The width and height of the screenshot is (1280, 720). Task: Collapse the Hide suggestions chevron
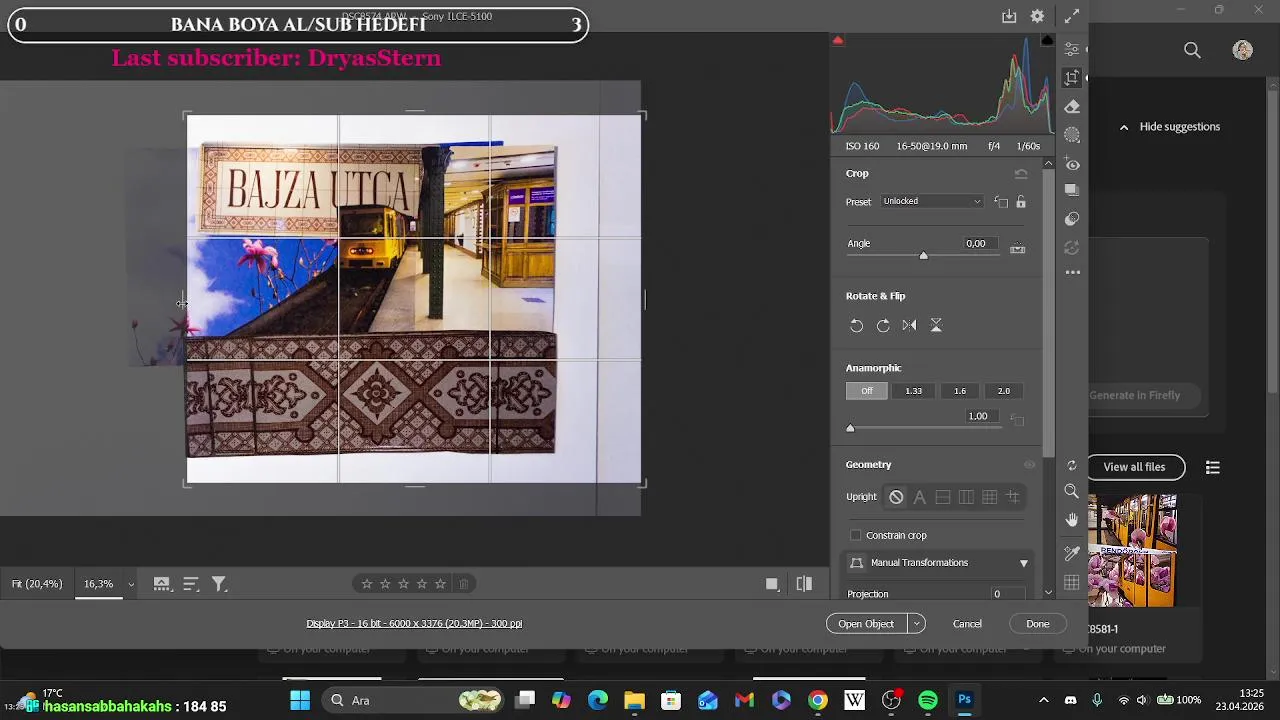1124,127
